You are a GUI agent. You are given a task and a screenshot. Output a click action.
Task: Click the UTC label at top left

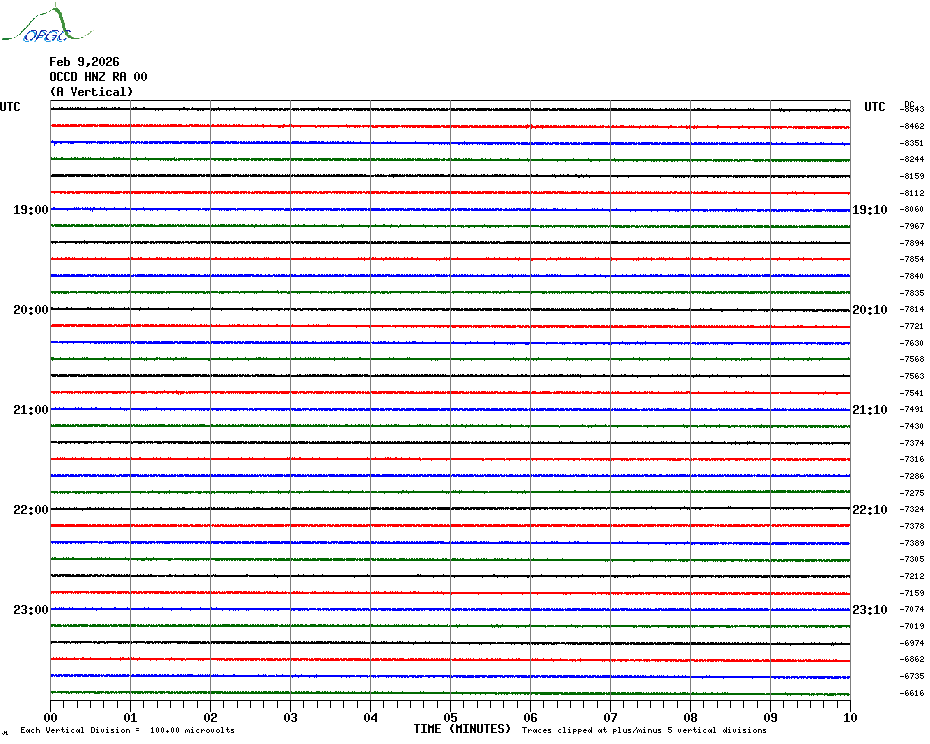(10, 107)
